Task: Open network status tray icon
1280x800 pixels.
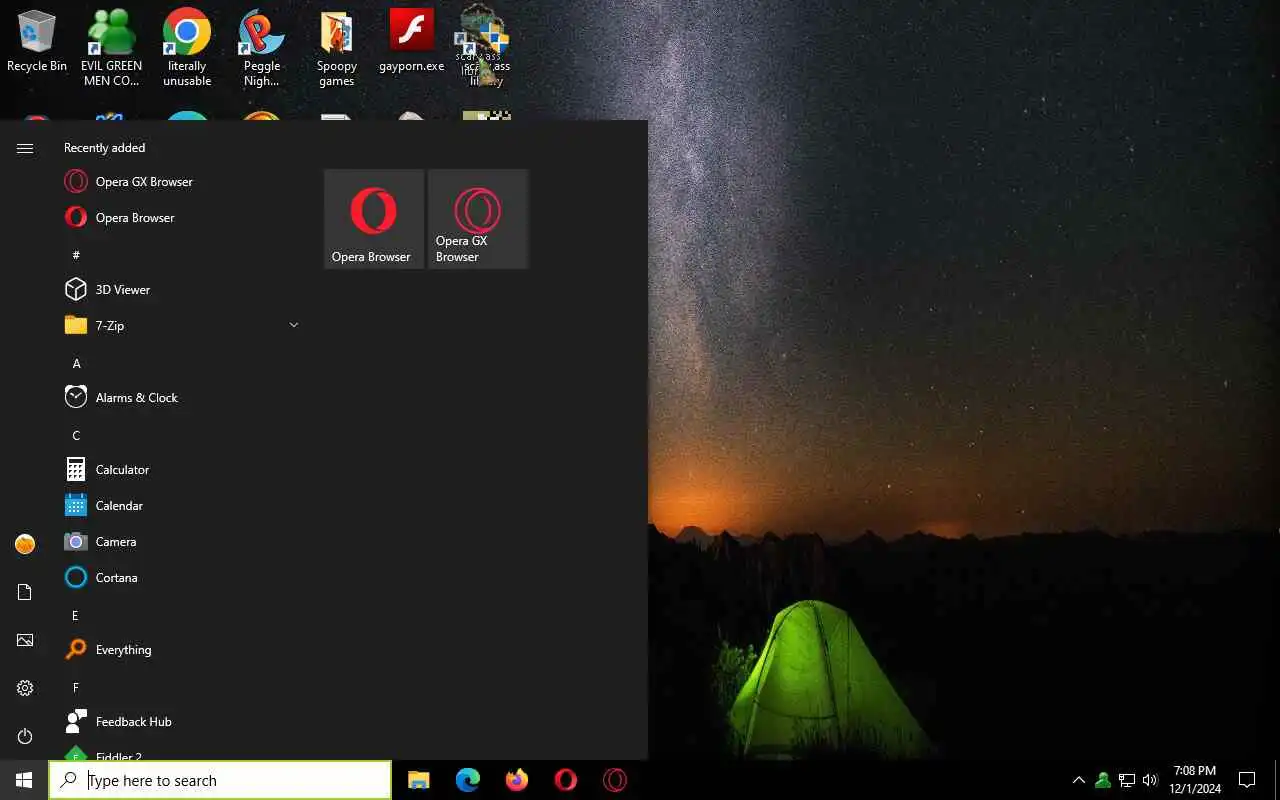Action: click(1127, 780)
